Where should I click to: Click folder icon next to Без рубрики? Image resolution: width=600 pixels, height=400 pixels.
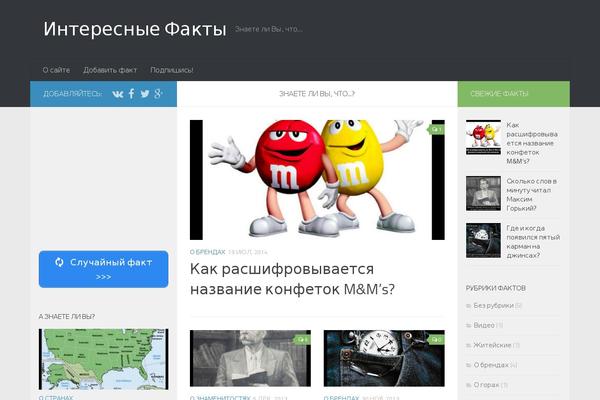coord(468,306)
